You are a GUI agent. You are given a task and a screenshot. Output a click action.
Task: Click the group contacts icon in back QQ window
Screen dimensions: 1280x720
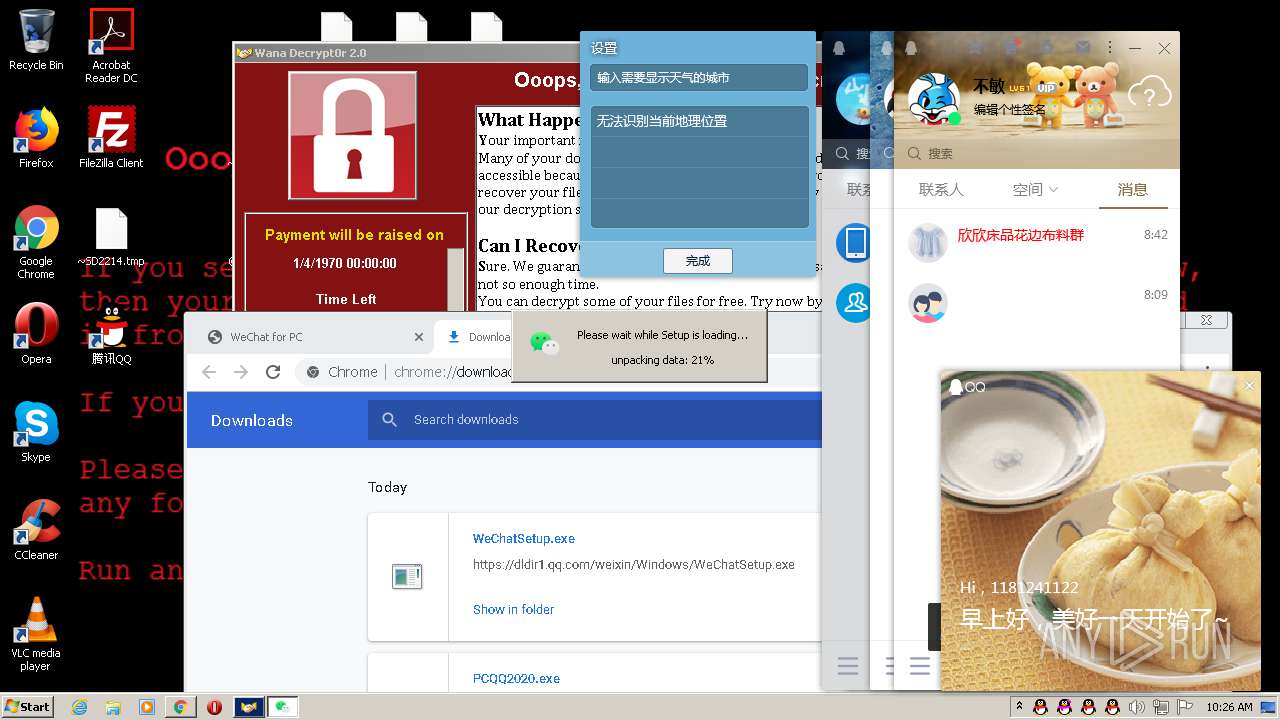tap(856, 303)
